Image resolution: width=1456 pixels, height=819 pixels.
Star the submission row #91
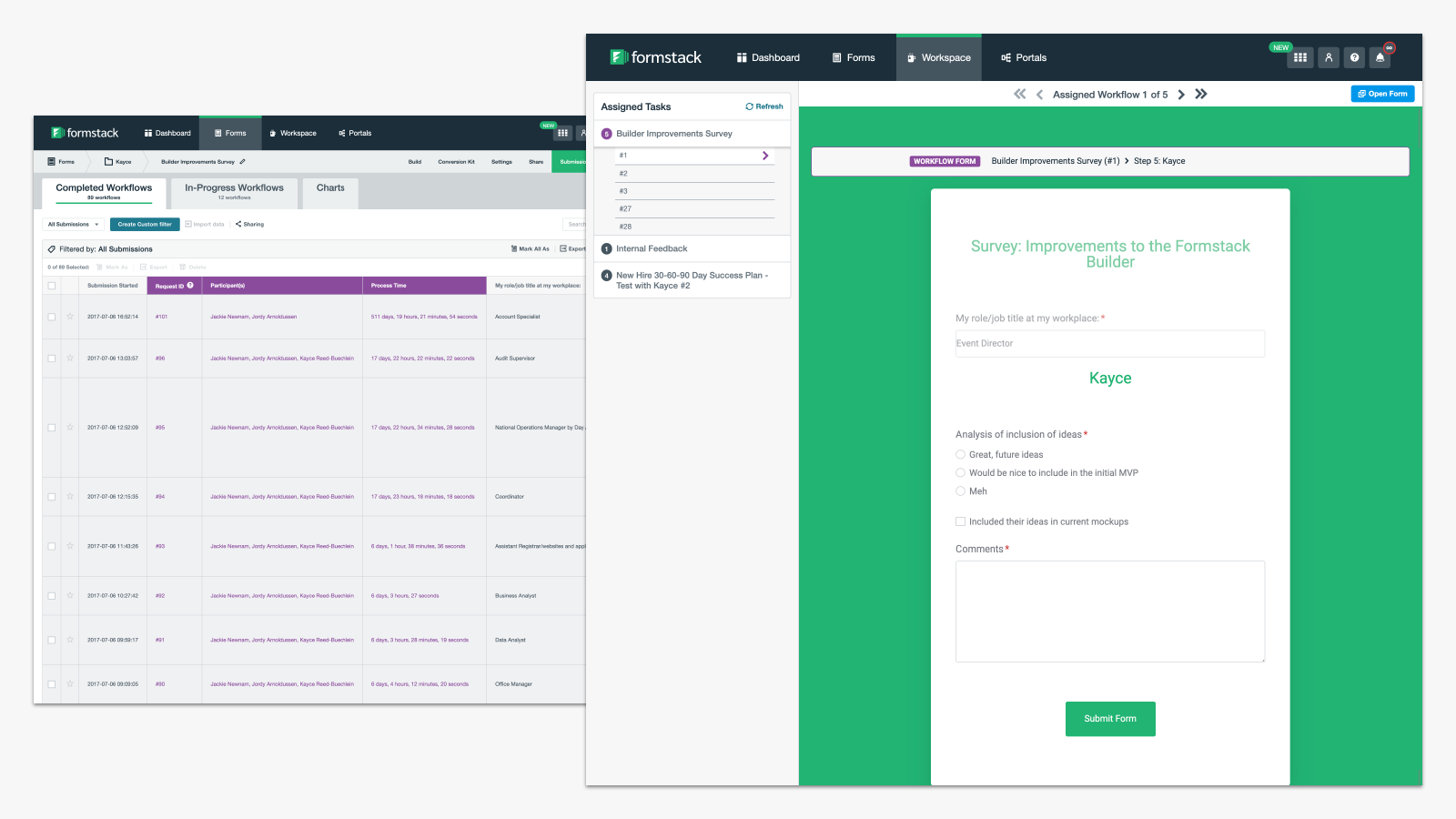coord(70,640)
